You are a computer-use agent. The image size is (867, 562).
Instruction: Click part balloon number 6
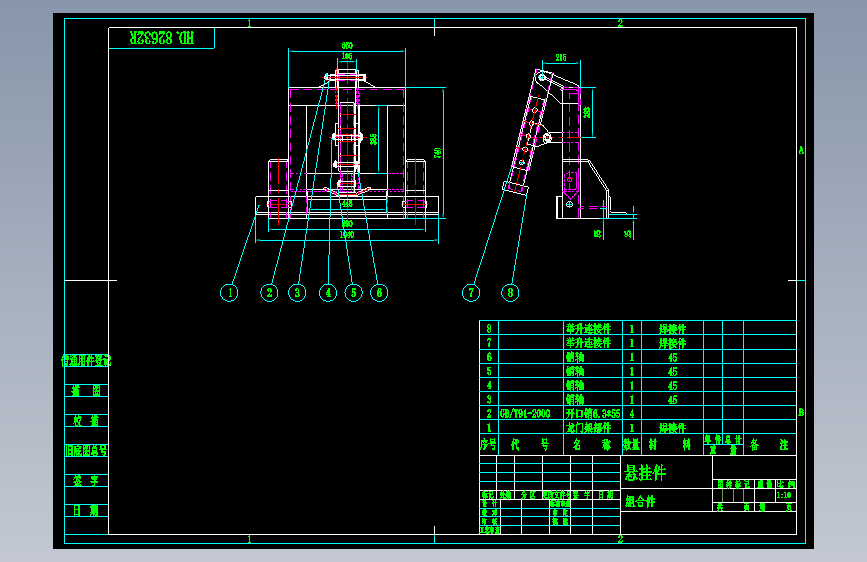(379, 293)
